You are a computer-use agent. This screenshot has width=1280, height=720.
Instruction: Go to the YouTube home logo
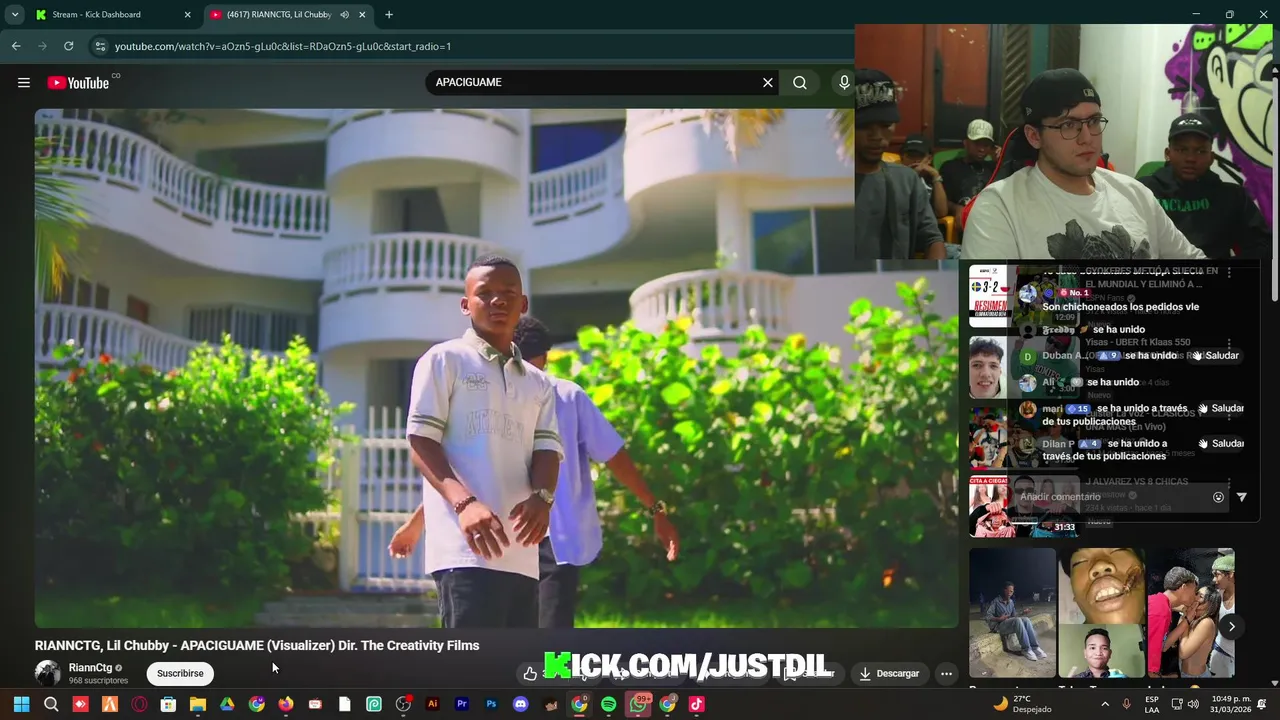tap(78, 83)
